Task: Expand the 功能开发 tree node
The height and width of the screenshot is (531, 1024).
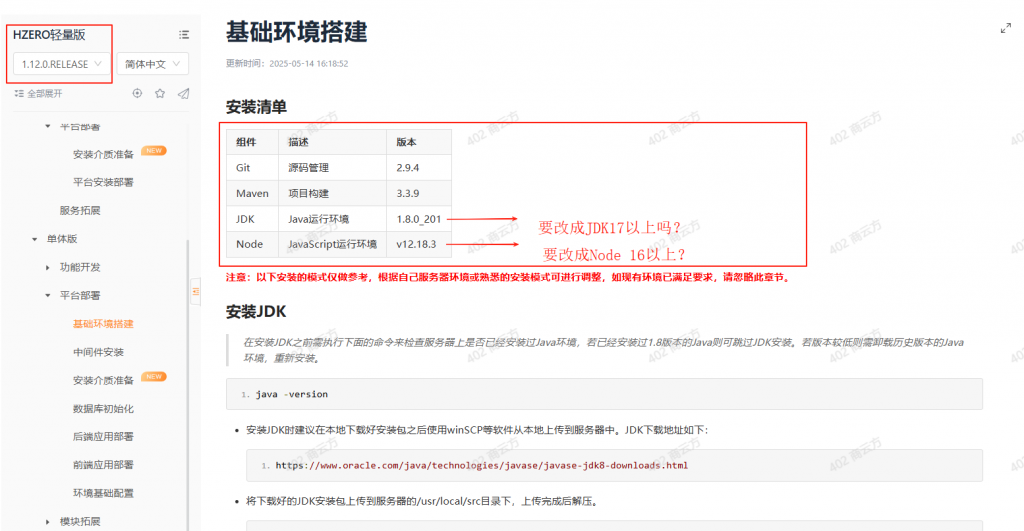Action: pyautogui.click(x=47, y=267)
